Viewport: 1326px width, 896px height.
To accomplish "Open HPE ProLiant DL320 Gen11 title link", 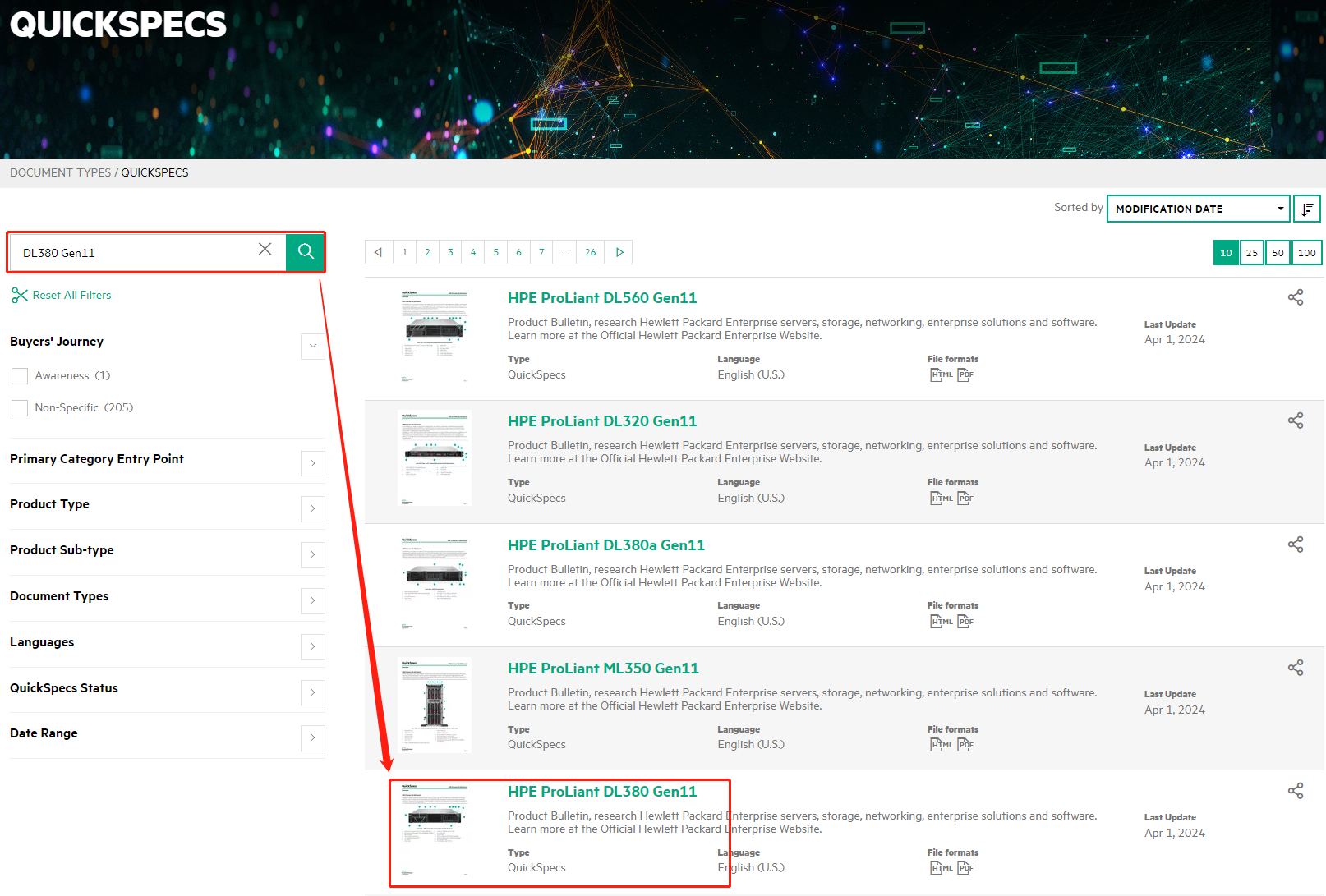I will pos(602,421).
